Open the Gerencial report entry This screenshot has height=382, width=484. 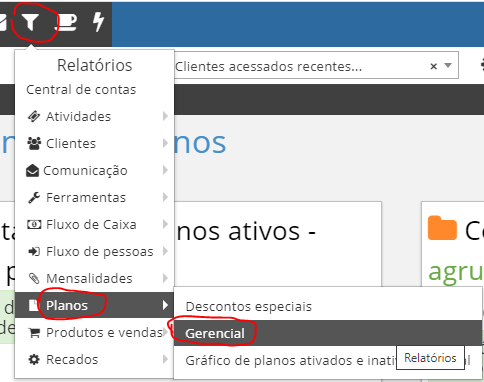point(328,333)
